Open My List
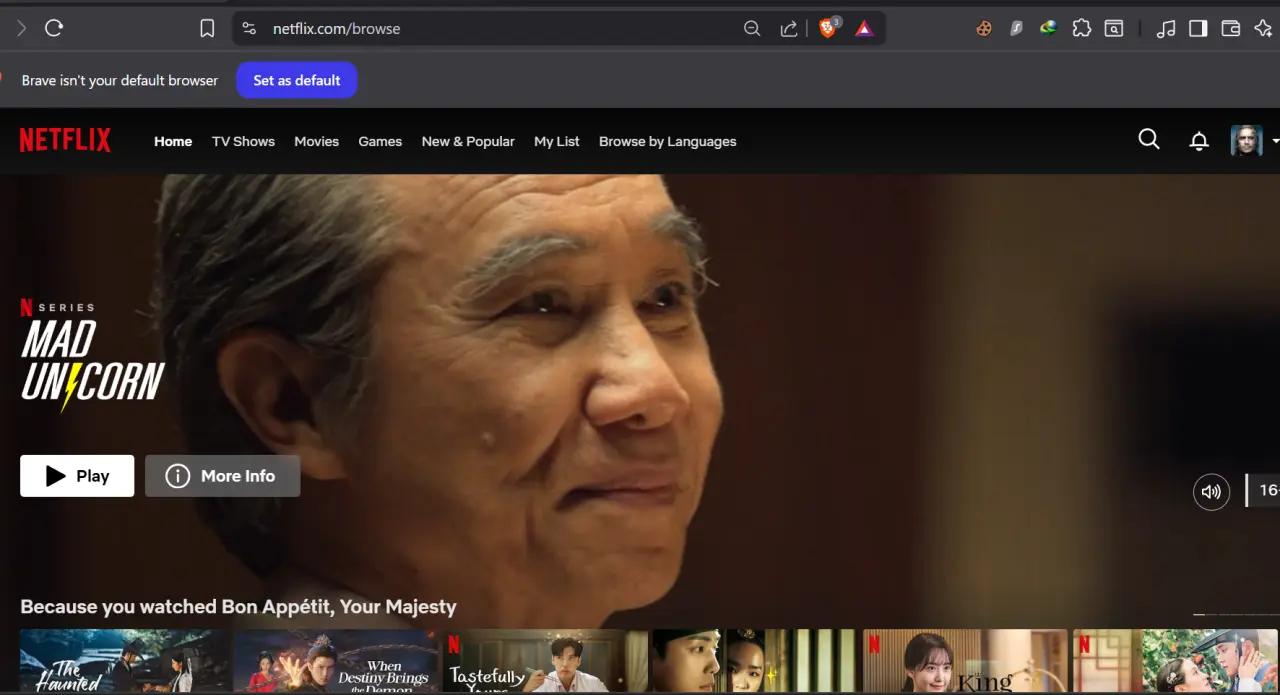Viewport: 1280px width, 695px height. click(x=557, y=141)
